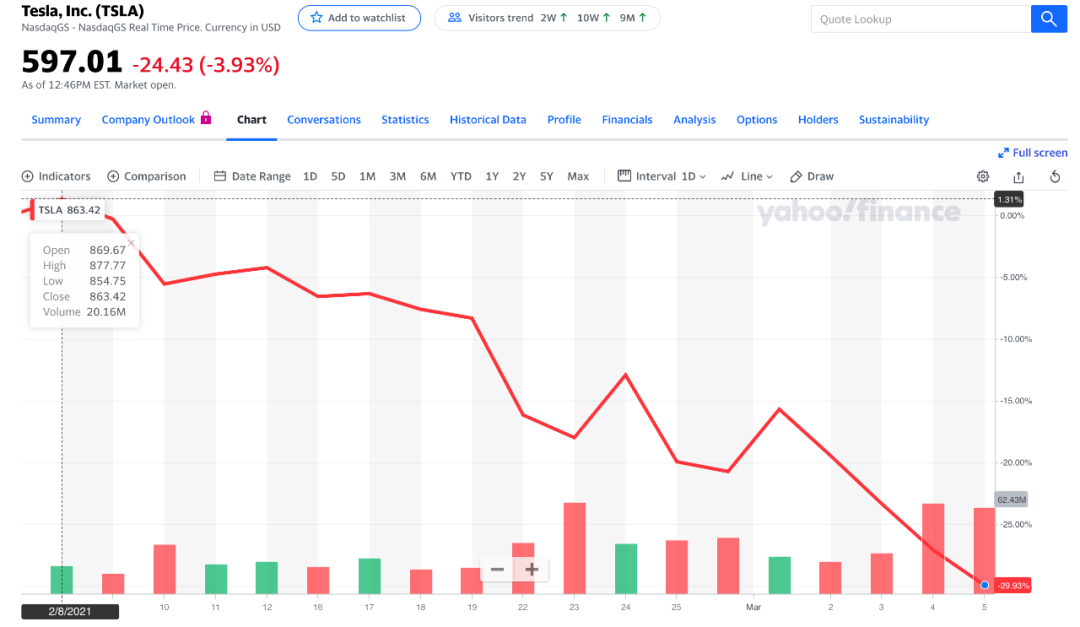This screenshot has height=627, width=1080.
Task: Click the 10W visitors trend indicator
Action: pos(594,18)
